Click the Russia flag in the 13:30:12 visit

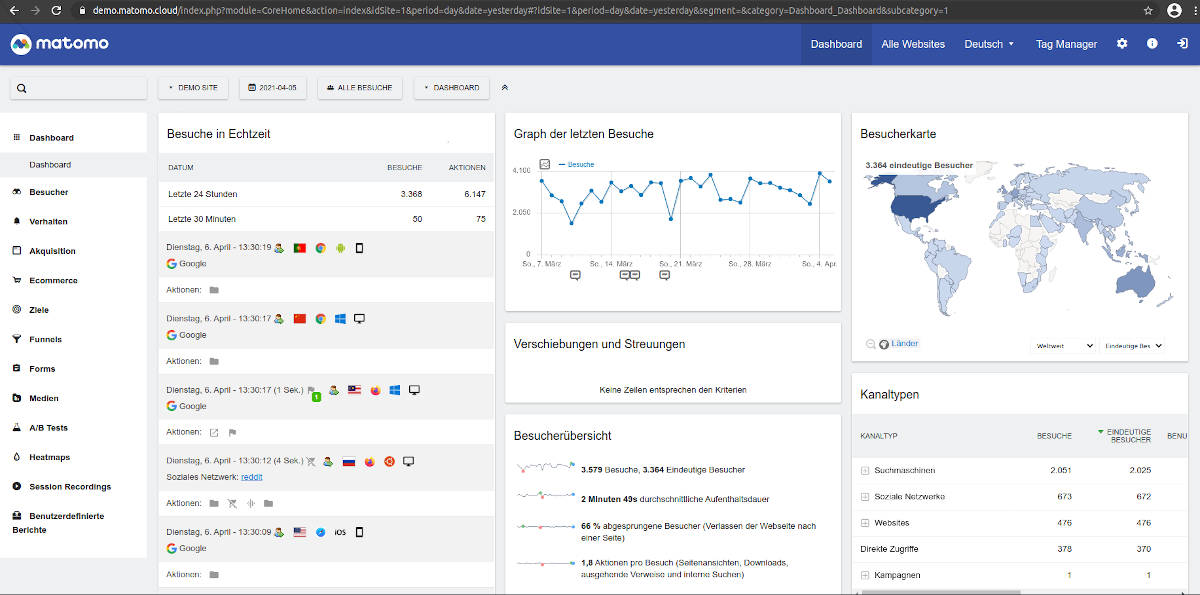coord(349,462)
